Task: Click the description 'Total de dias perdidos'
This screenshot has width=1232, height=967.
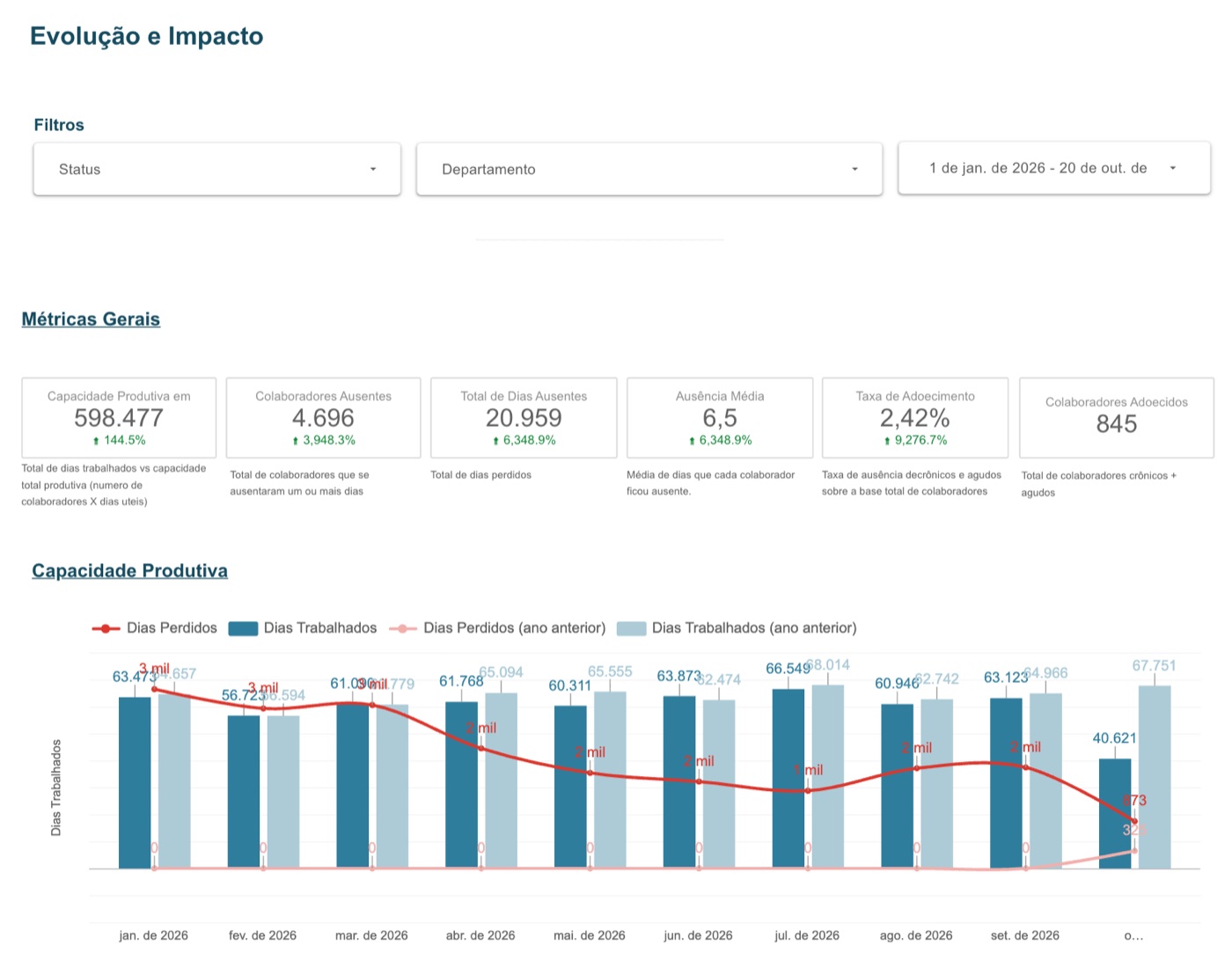Action: pos(480,475)
